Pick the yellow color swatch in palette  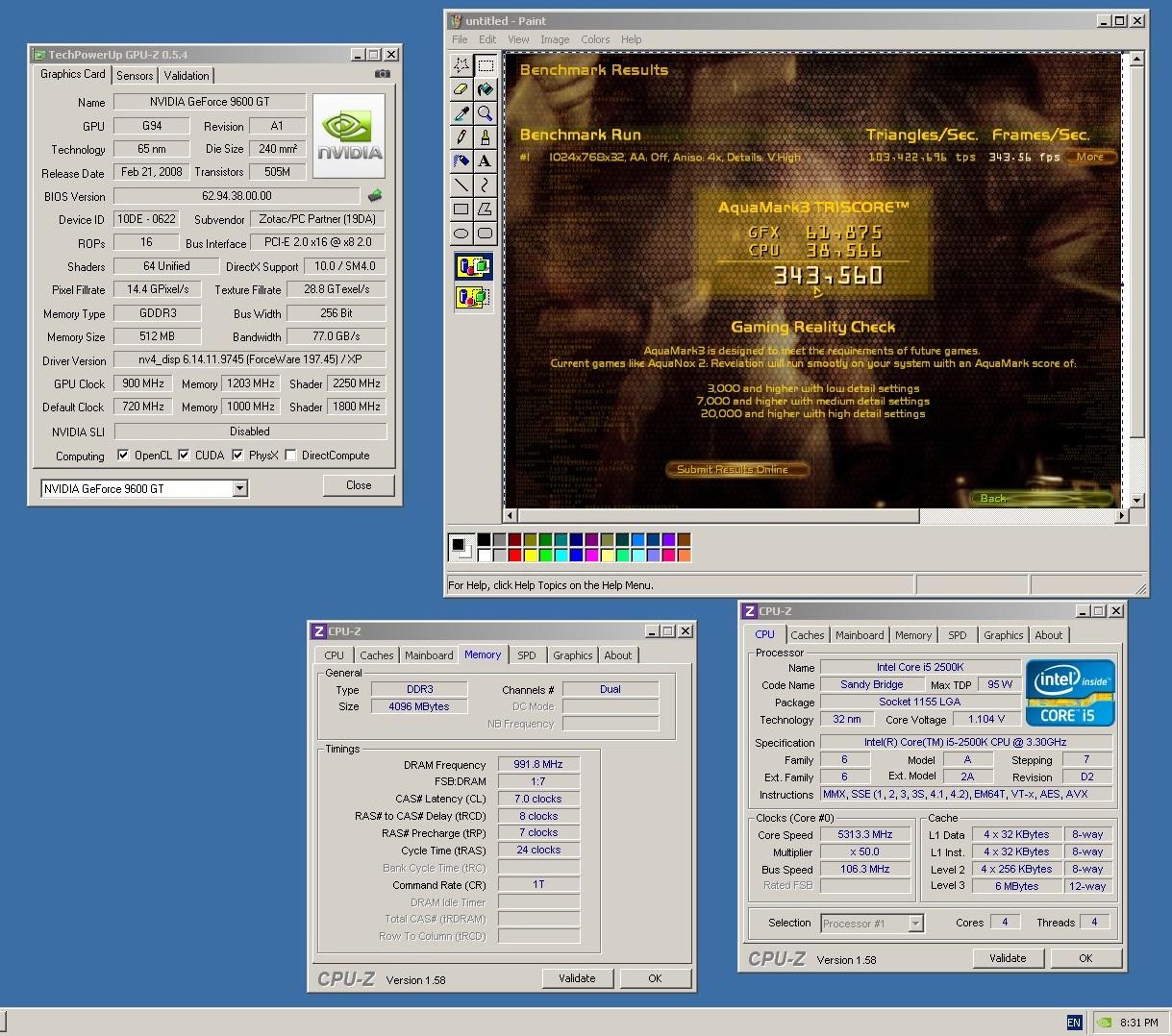pyautogui.click(x=531, y=555)
